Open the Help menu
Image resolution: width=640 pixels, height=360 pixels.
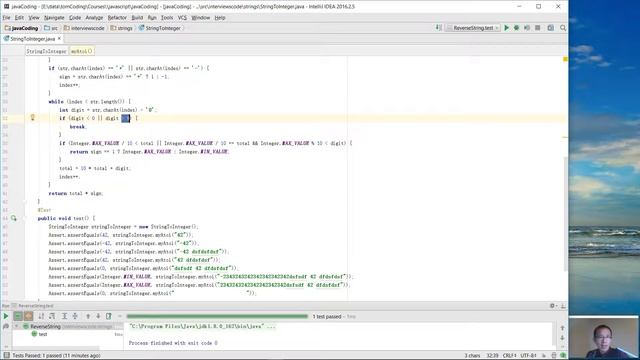tap(220, 18)
